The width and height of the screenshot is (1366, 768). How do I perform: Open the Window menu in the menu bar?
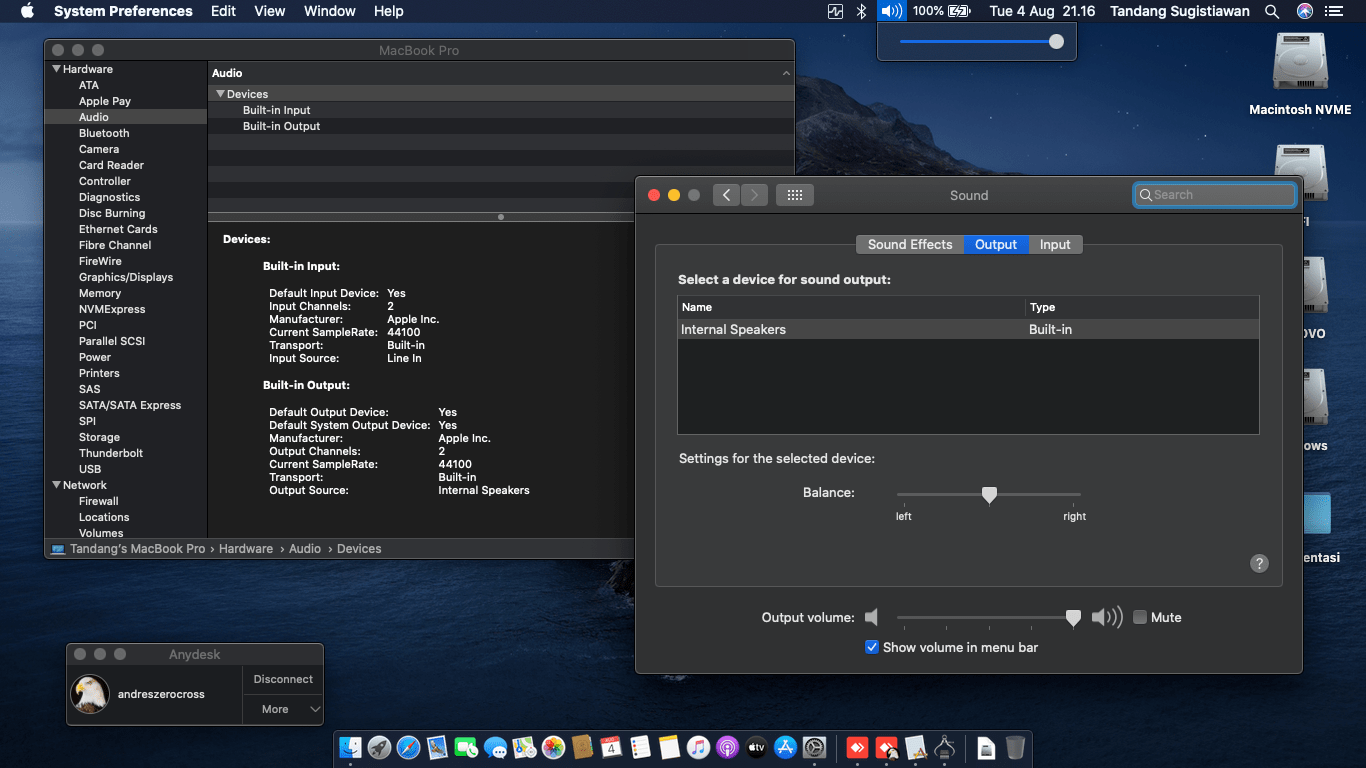point(329,11)
